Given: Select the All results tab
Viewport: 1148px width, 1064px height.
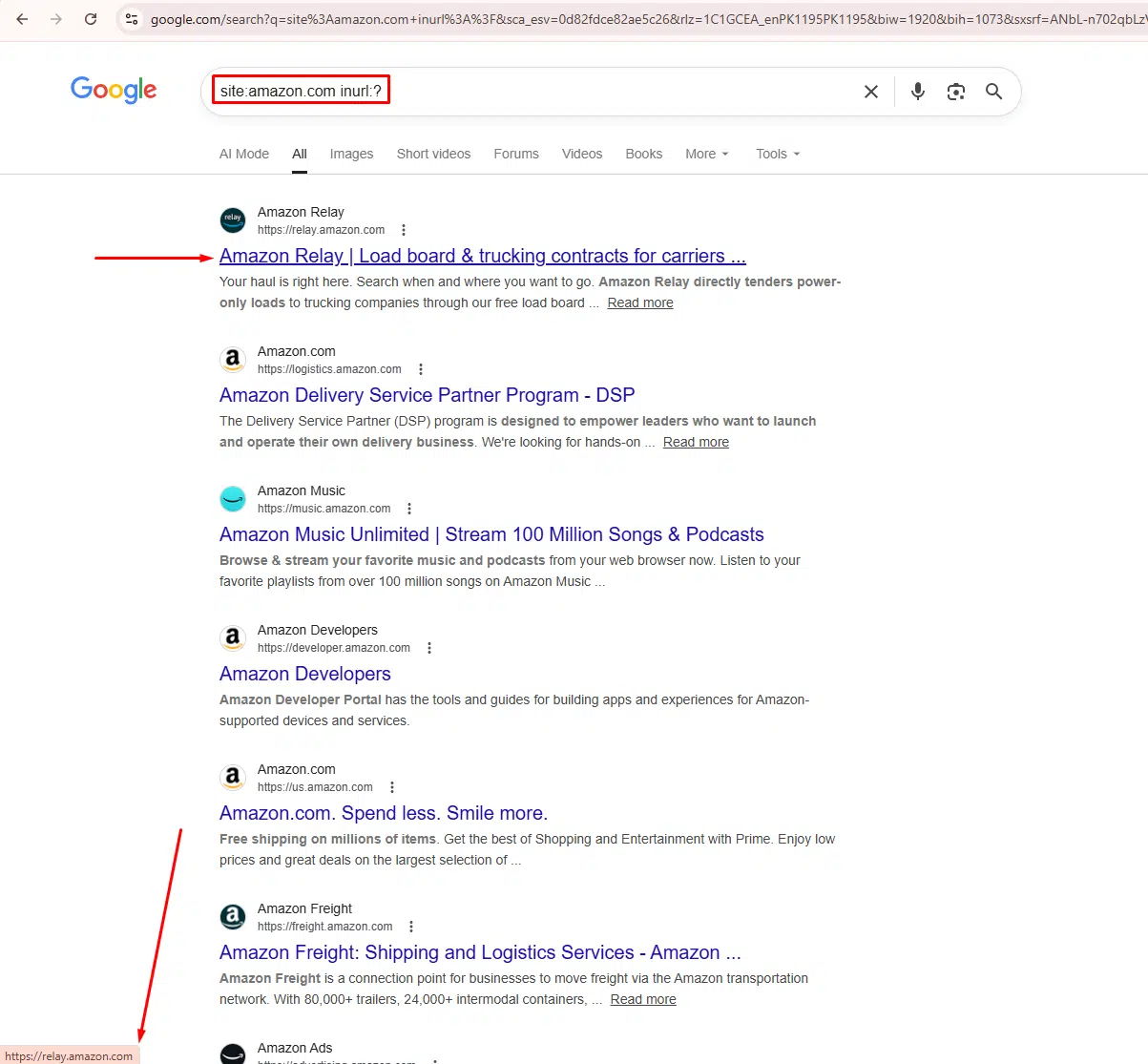Looking at the screenshot, I should tap(300, 154).
